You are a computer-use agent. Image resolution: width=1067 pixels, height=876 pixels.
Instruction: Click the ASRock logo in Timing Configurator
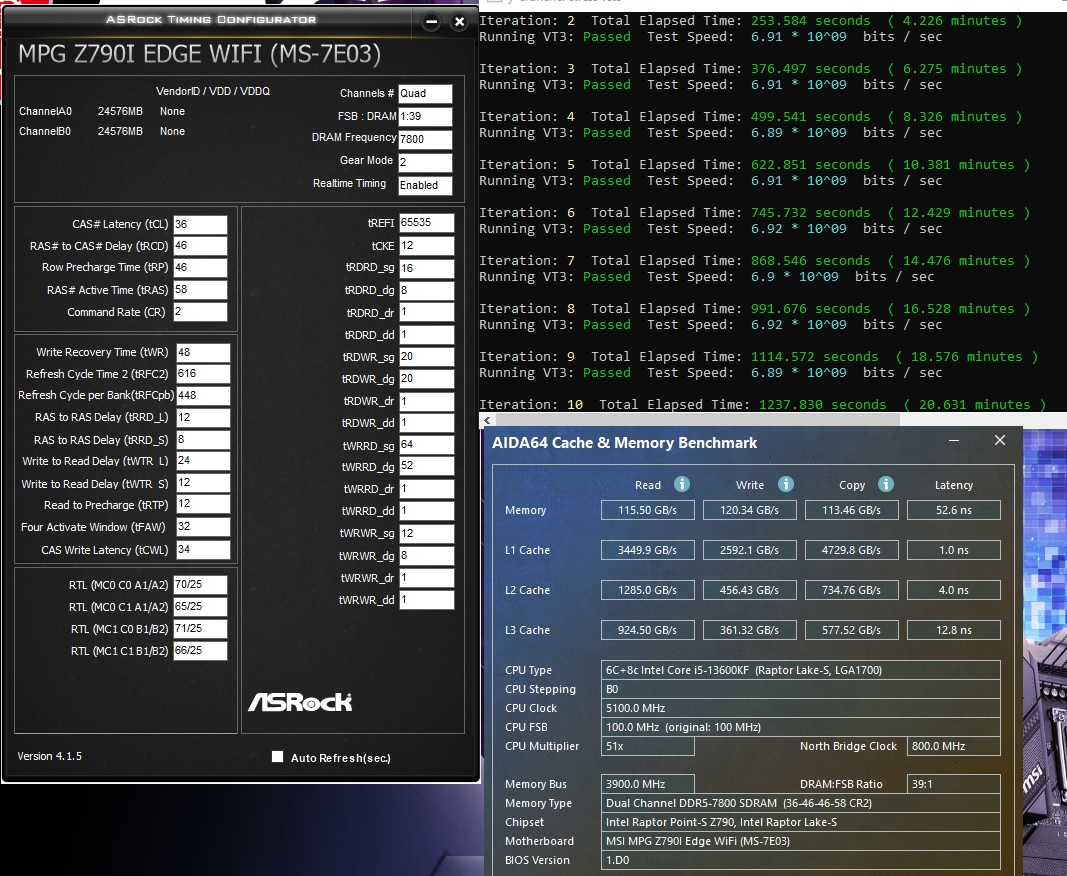(x=300, y=702)
